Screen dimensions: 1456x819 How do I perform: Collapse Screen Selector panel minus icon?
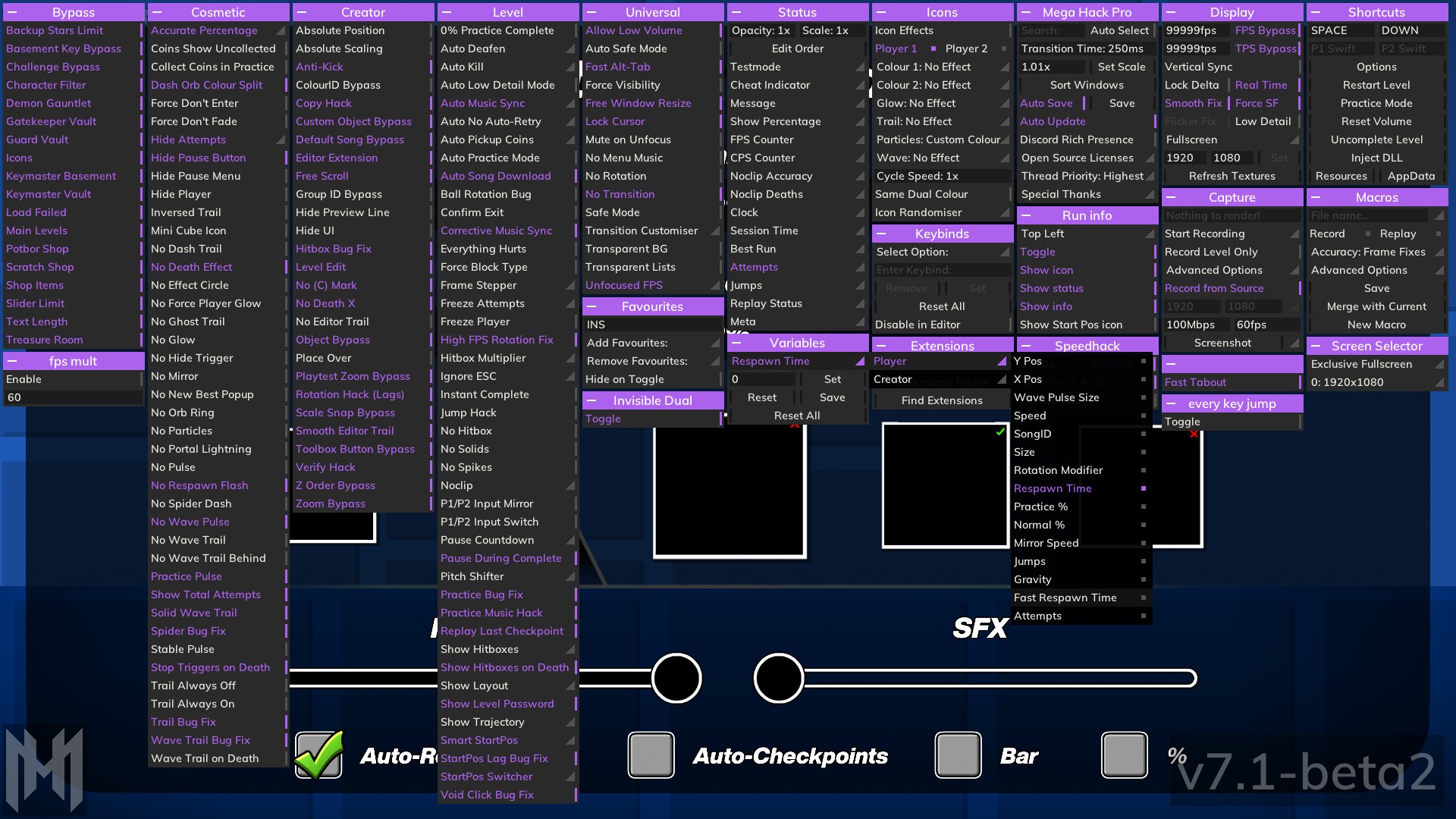[1316, 346]
